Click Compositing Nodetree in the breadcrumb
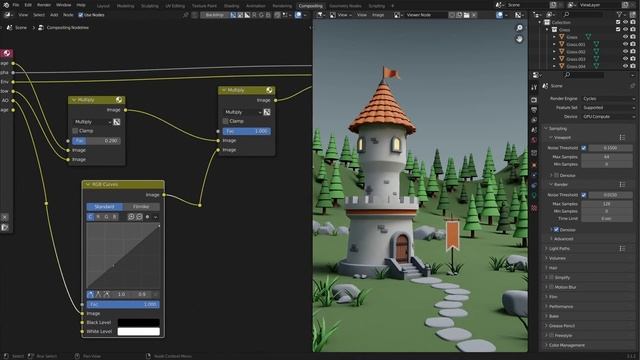 68,28
